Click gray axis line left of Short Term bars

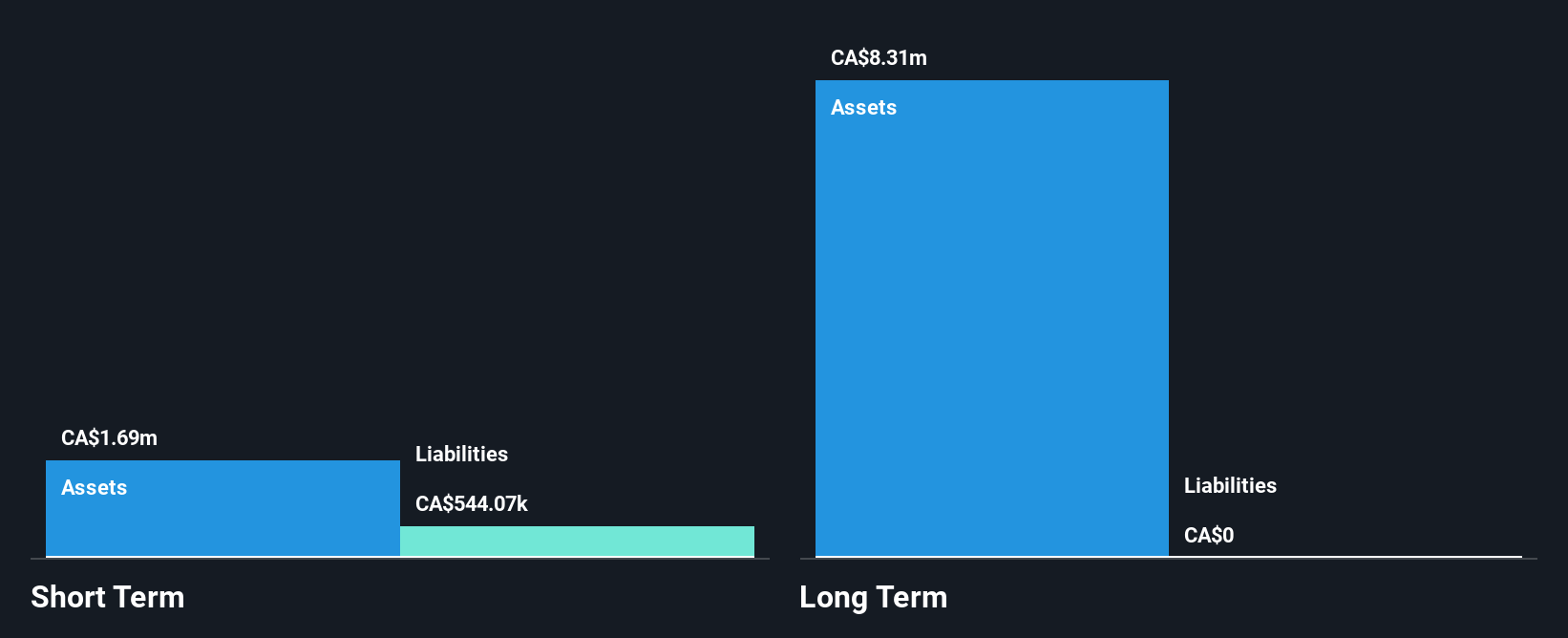pyautogui.click(x=38, y=559)
